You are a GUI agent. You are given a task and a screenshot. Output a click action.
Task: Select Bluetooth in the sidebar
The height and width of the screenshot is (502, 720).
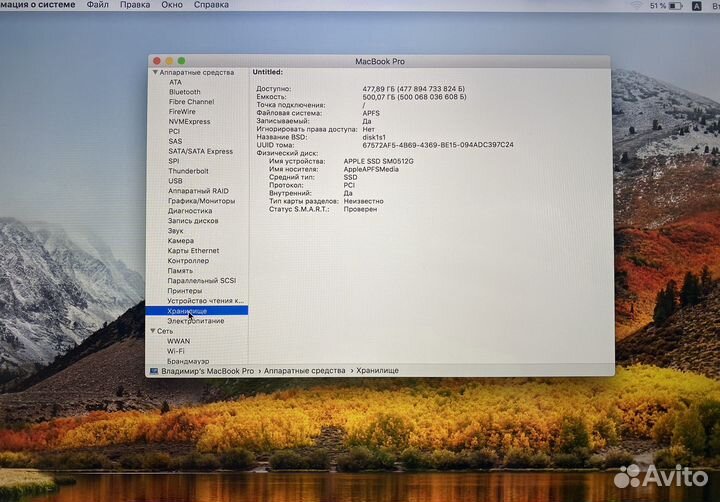click(x=185, y=92)
